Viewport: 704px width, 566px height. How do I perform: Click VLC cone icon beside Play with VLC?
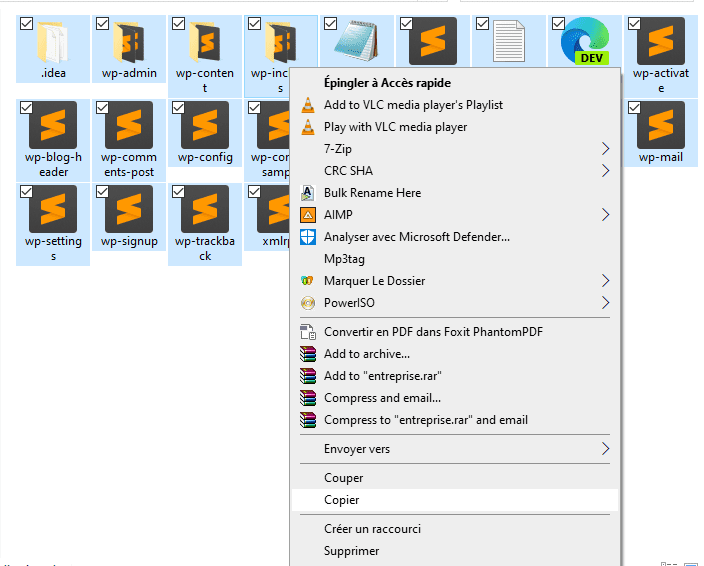tap(308, 127)
